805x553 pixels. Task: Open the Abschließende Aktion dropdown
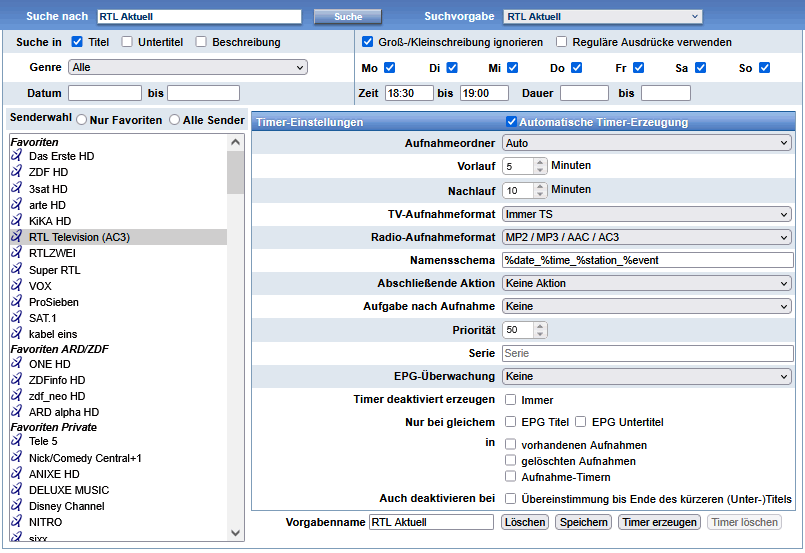[647, 283]
